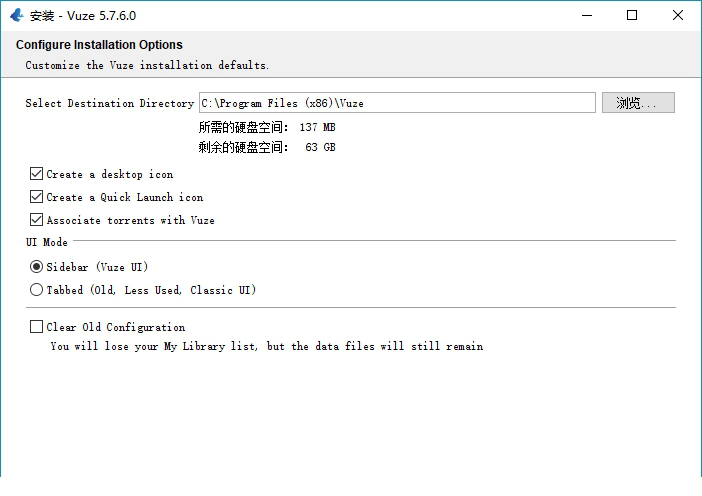The height and width of the screenshot is (496, 702).
Task: Click the Vuze frog icon in title bar
Action: [x=16, y=15]
